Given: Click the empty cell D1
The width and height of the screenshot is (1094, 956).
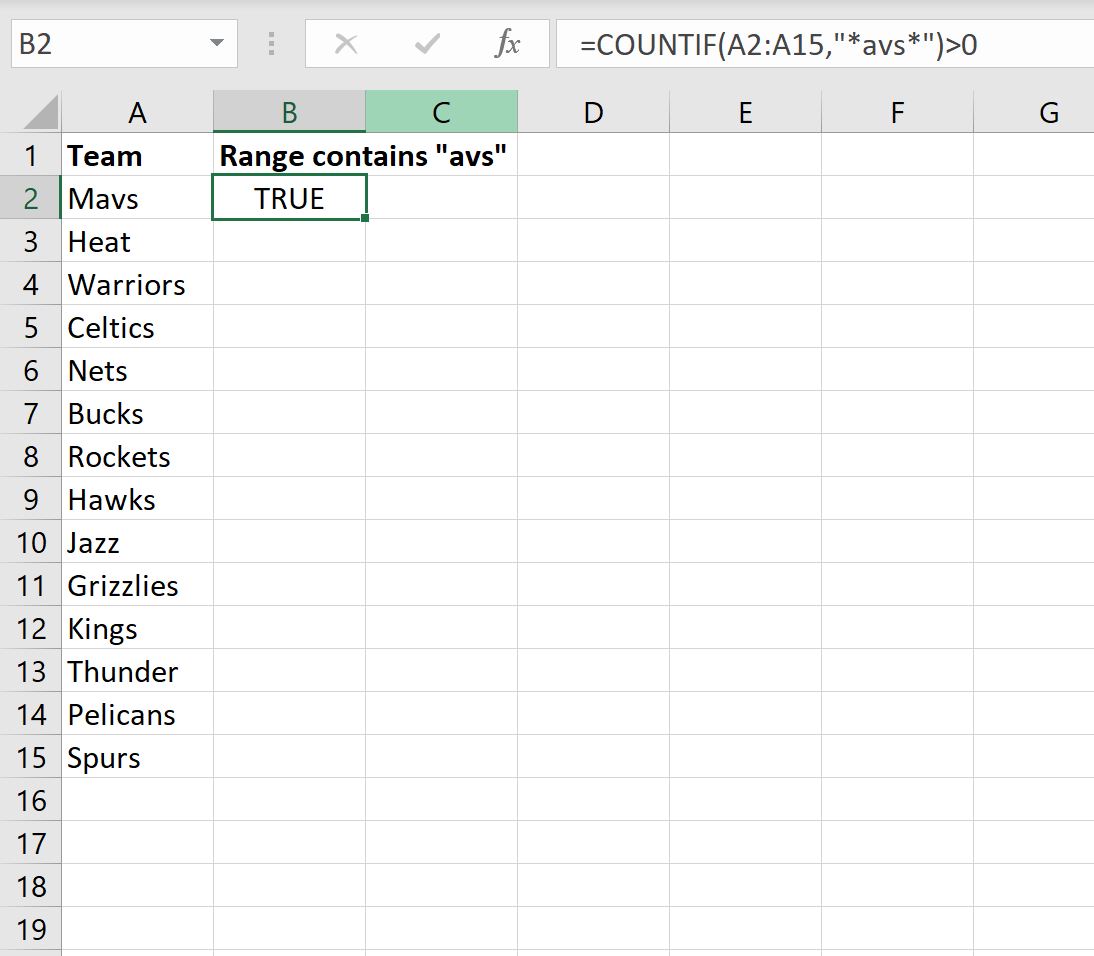Looking at the screenshot, I should [593, 155].
